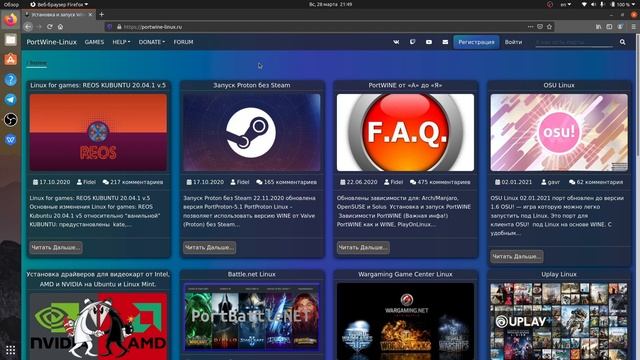Viewport: 640px width, 360px height.
Task: Click the padlock site security icon
Action: (119, 27)
